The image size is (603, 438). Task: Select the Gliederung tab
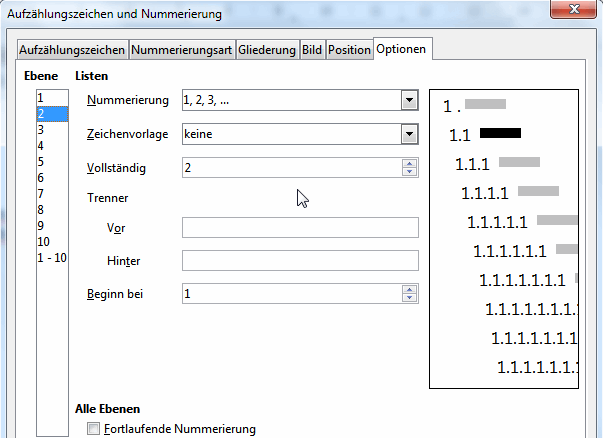[267, 50]
